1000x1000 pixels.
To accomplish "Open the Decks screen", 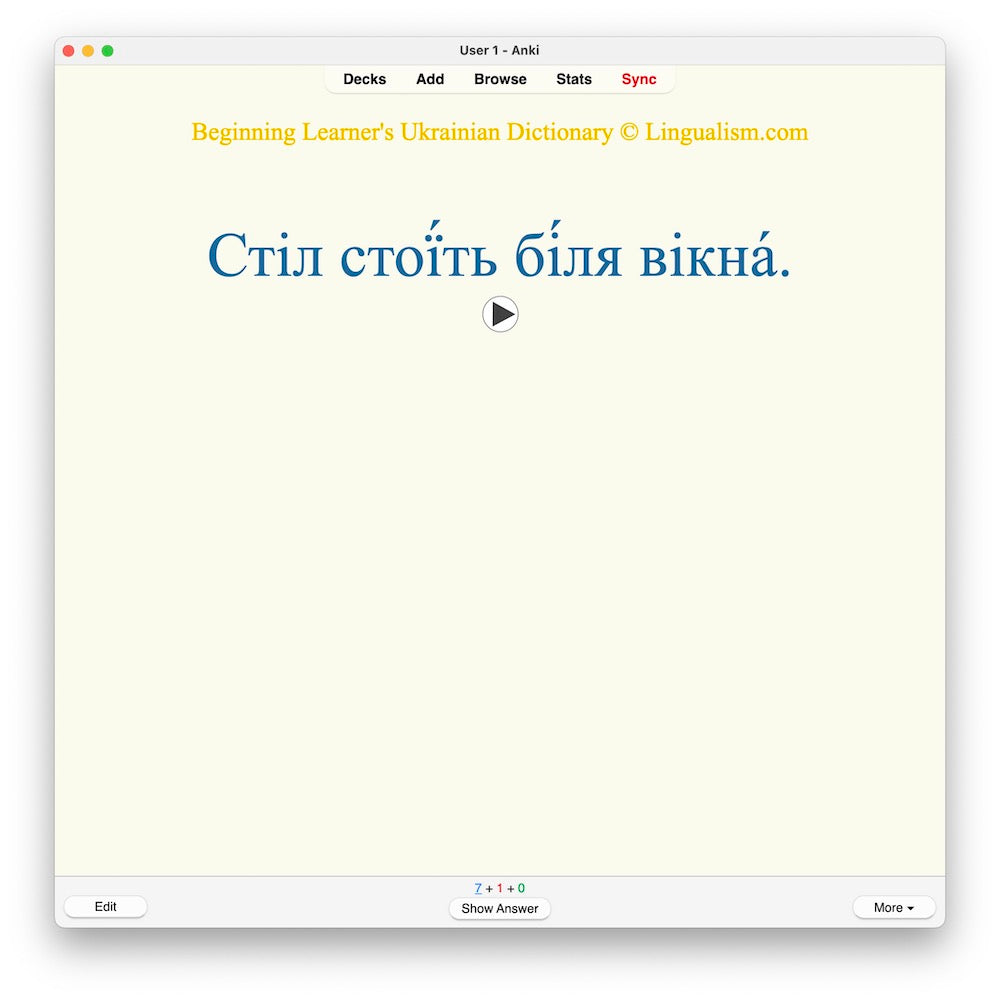I will (364, 79).
